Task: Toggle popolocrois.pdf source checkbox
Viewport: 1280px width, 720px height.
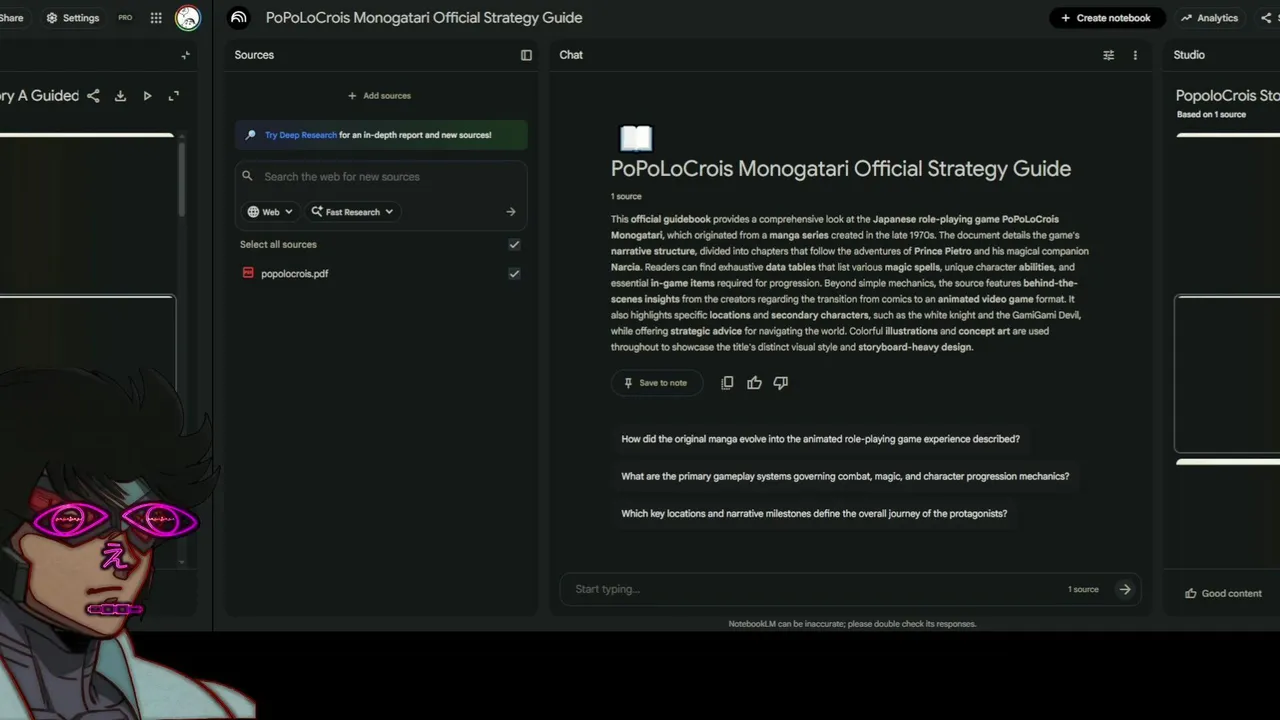Action: pos(514,273)
